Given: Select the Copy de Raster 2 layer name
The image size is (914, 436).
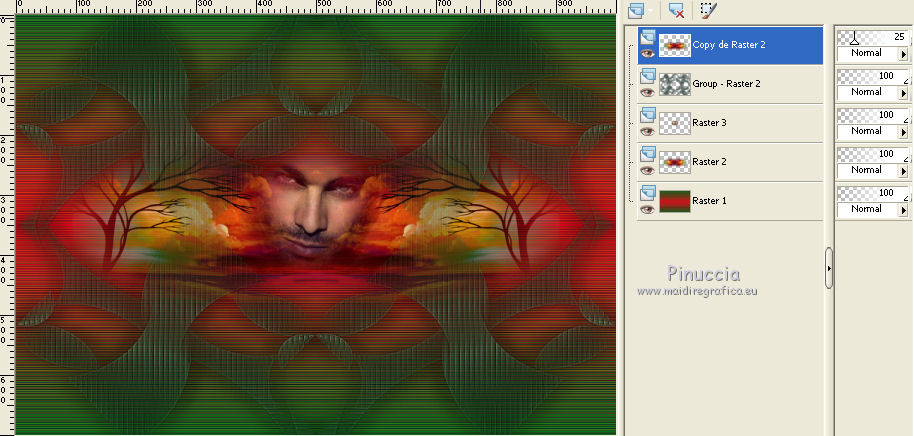Looking at the screenshot, I should pos(729,44).
